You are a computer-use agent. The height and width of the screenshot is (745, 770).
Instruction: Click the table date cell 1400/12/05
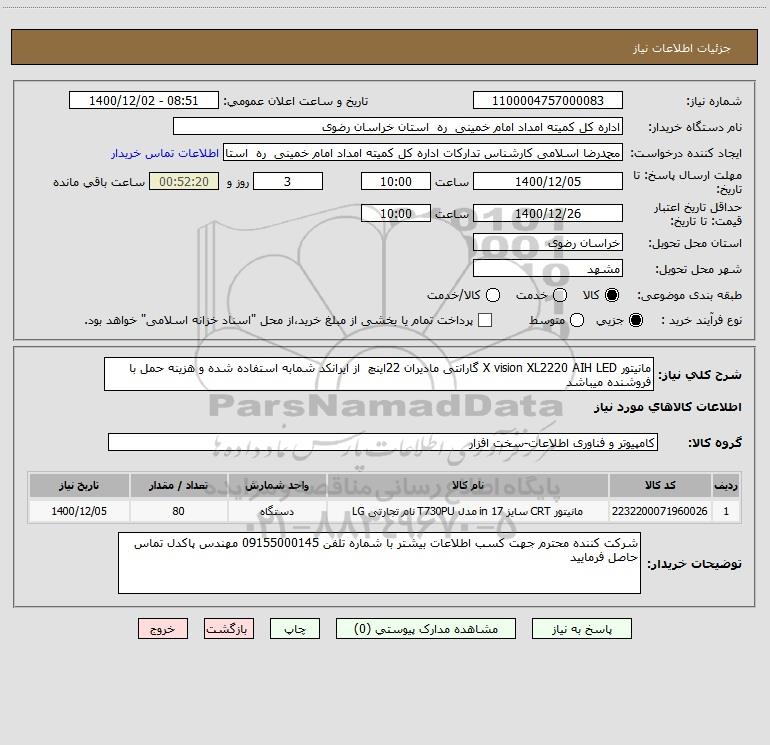(x=79, y=511)
